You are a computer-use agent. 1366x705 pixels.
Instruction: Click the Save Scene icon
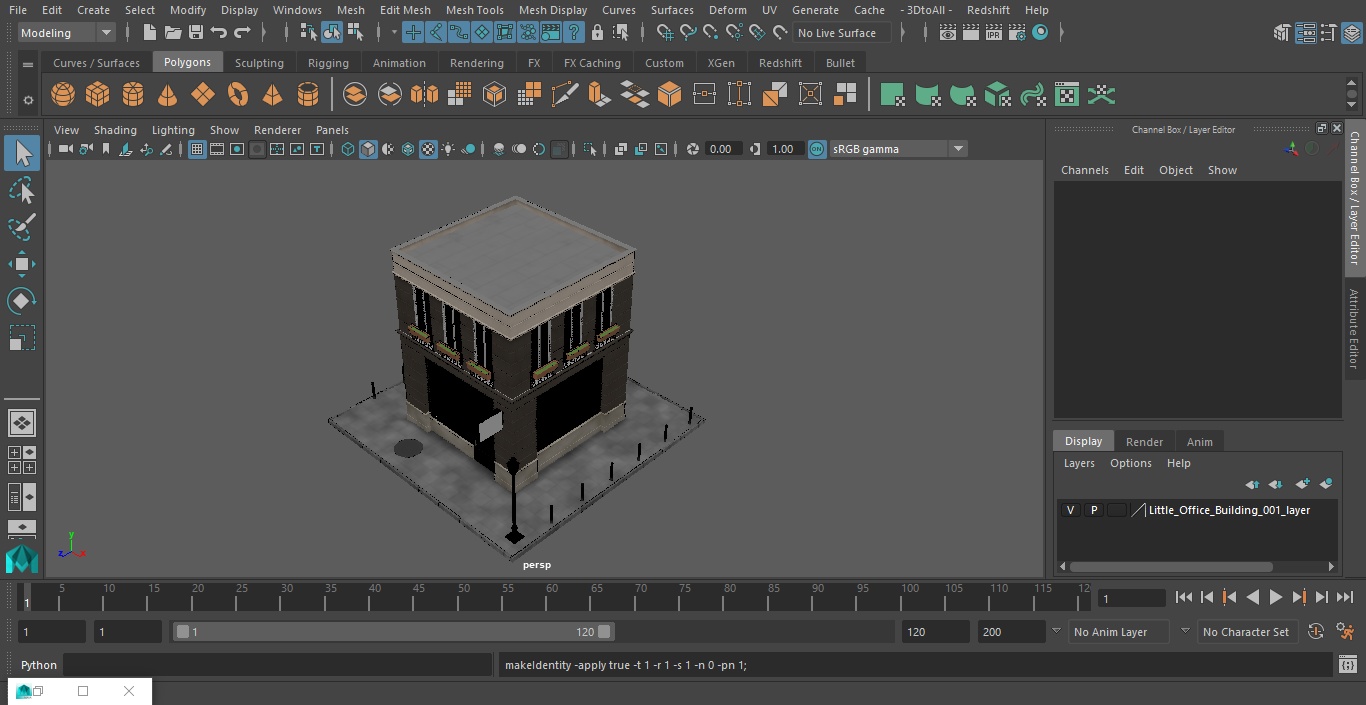point(196,32)
